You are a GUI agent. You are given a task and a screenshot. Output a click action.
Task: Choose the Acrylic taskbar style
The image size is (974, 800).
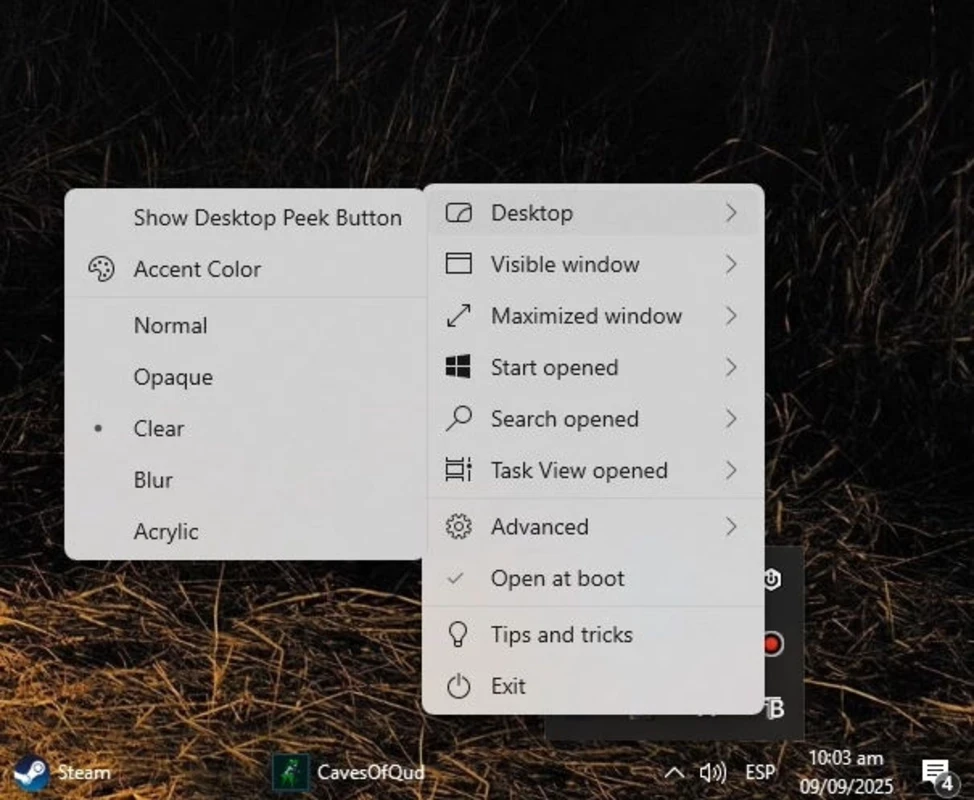(166, 531)
